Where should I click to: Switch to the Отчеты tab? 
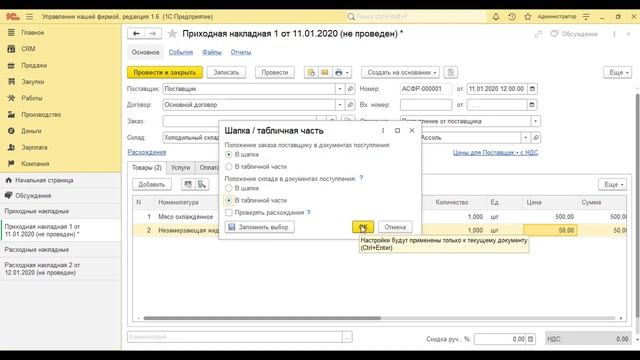coord(241,52)
